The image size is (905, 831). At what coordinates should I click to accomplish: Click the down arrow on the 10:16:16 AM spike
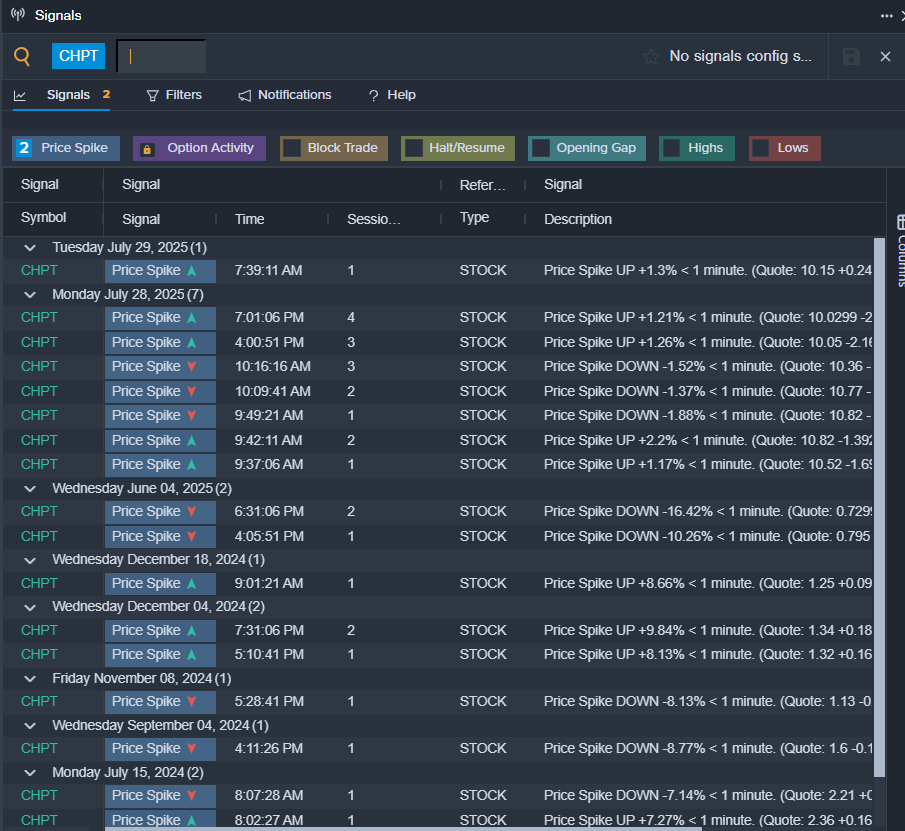[x=192, y=366]
